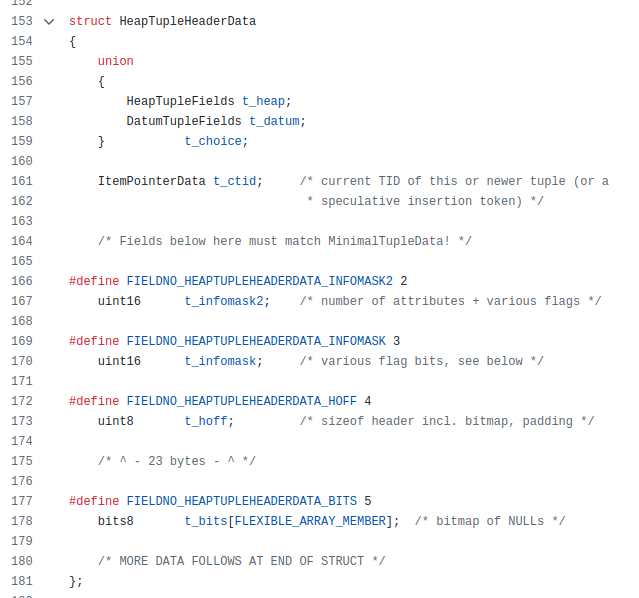
Task: Click the t_ctid field name
Action: click(x=234, y=181)
